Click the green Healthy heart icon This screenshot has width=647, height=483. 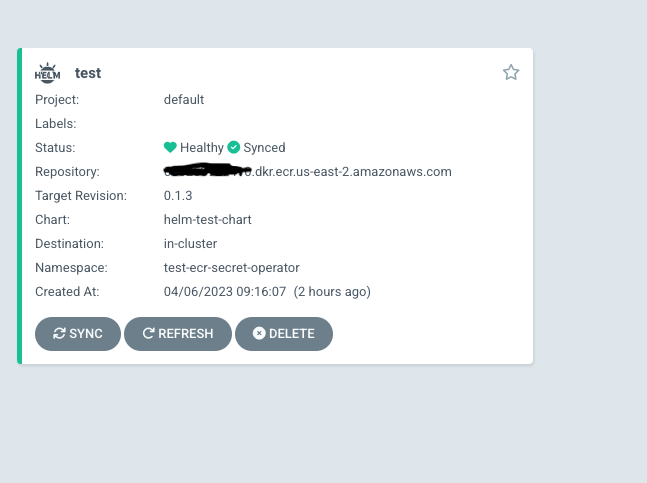(171, 147)
